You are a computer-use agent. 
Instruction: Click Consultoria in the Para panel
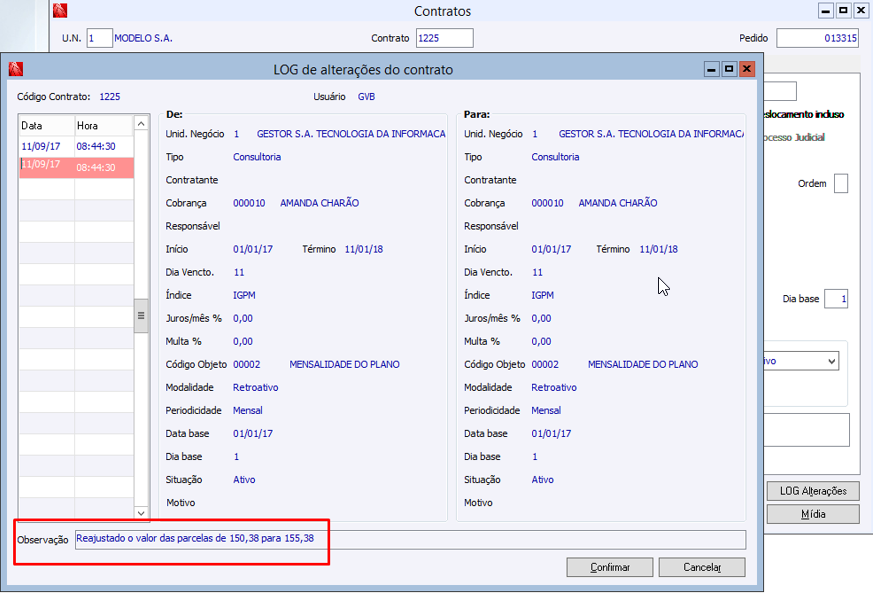tap(555, 157)
